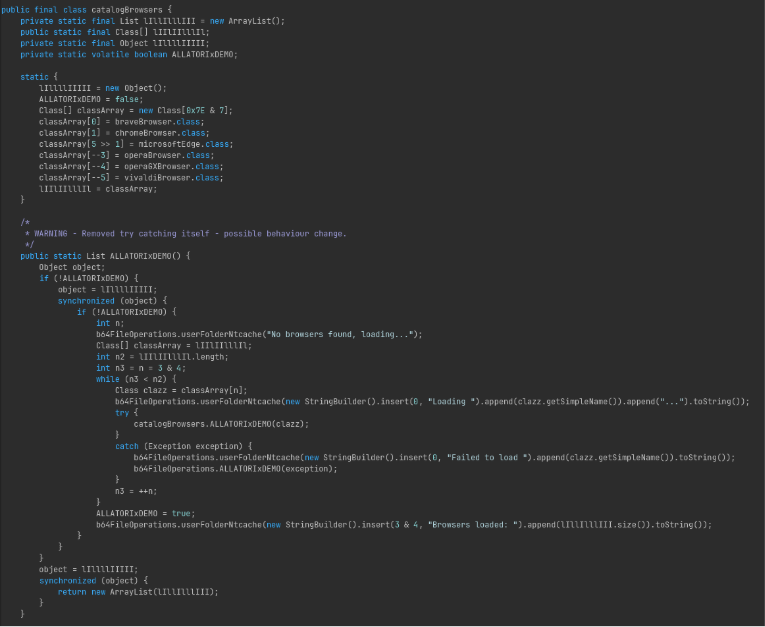Click the 'catch (Exception exception) {' line

184,447
